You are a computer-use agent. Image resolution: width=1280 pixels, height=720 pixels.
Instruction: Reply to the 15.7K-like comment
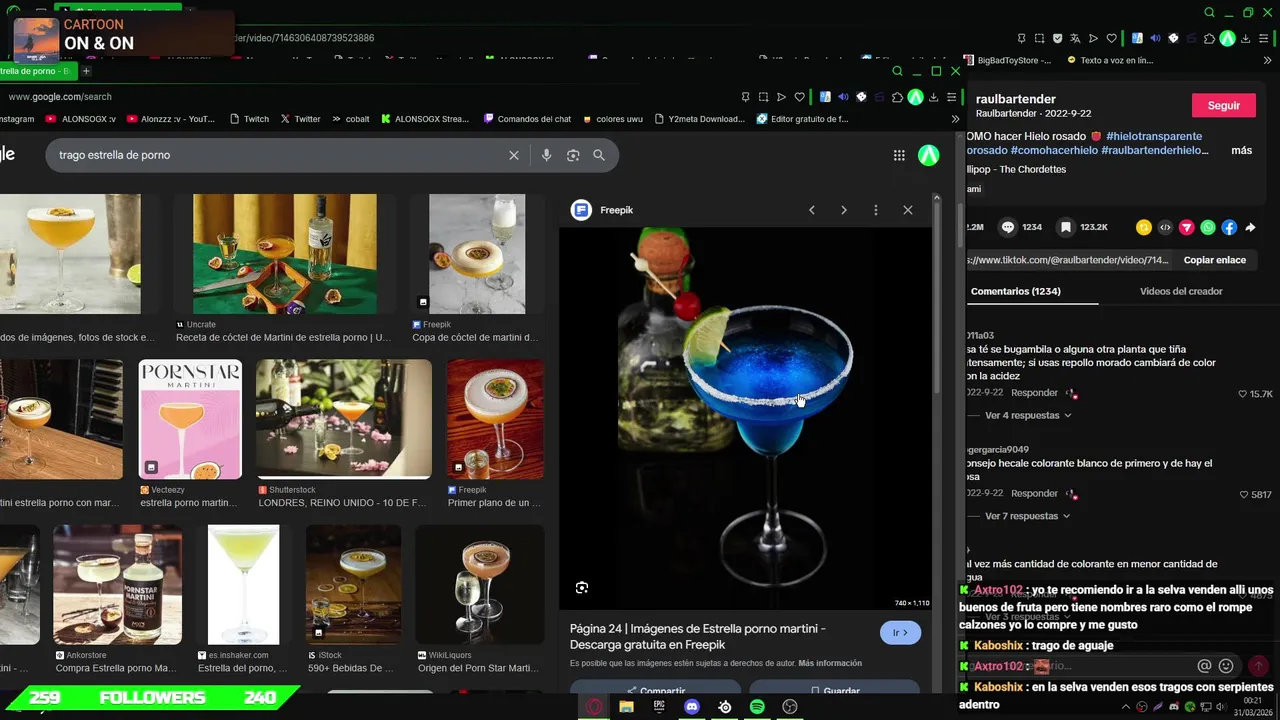point(1034,393)
